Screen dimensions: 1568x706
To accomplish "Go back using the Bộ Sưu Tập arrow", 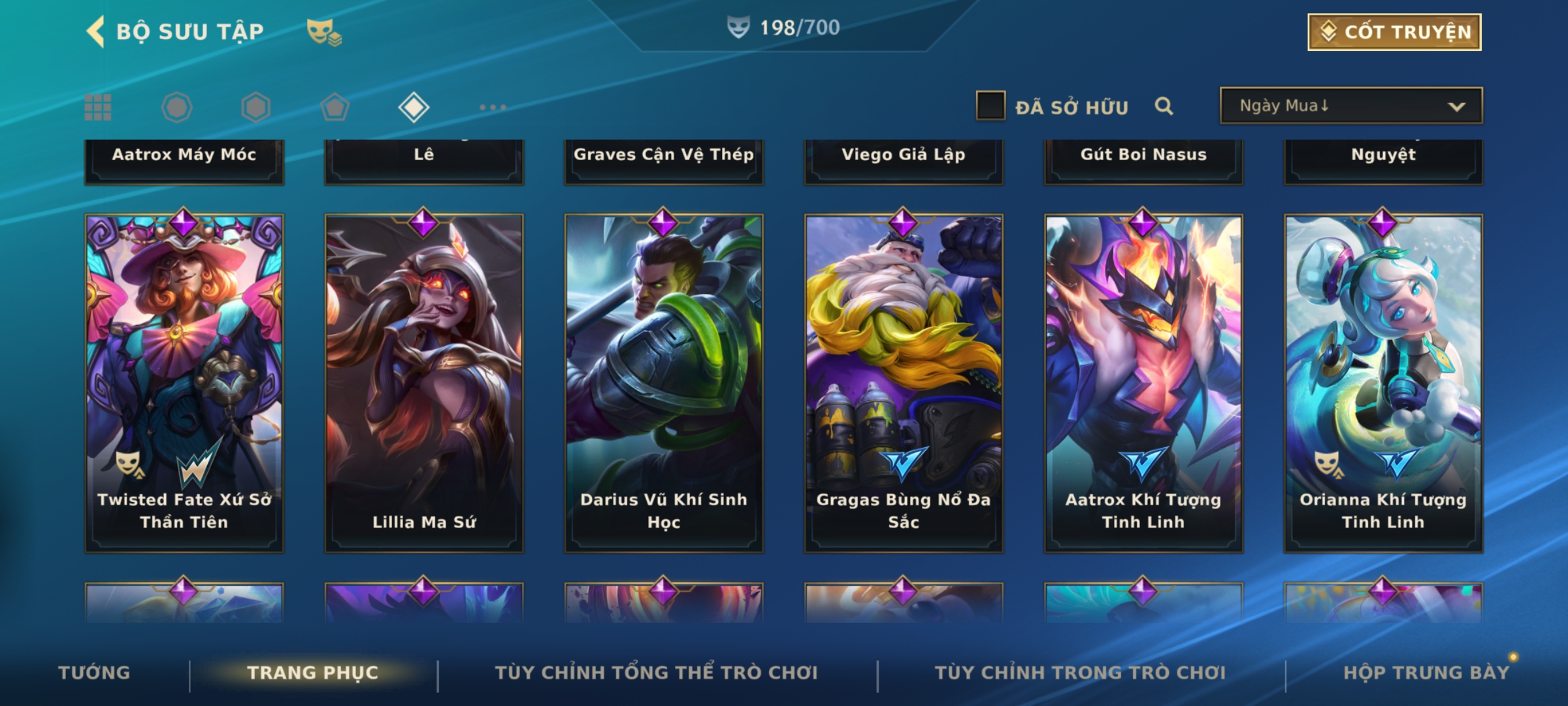I will [x=95, y=31].
